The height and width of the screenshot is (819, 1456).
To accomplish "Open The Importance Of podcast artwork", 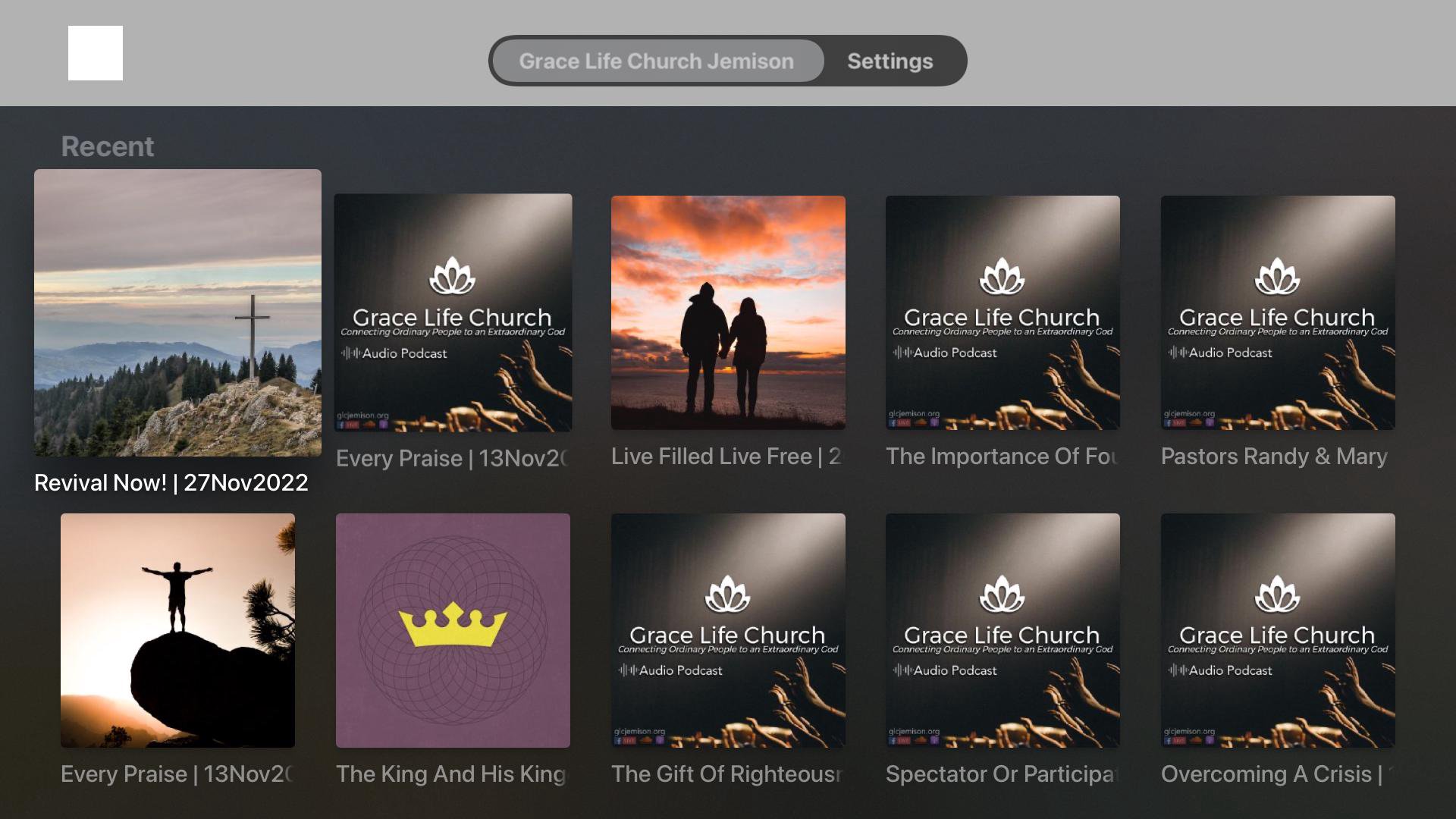I will [1003, 312].
